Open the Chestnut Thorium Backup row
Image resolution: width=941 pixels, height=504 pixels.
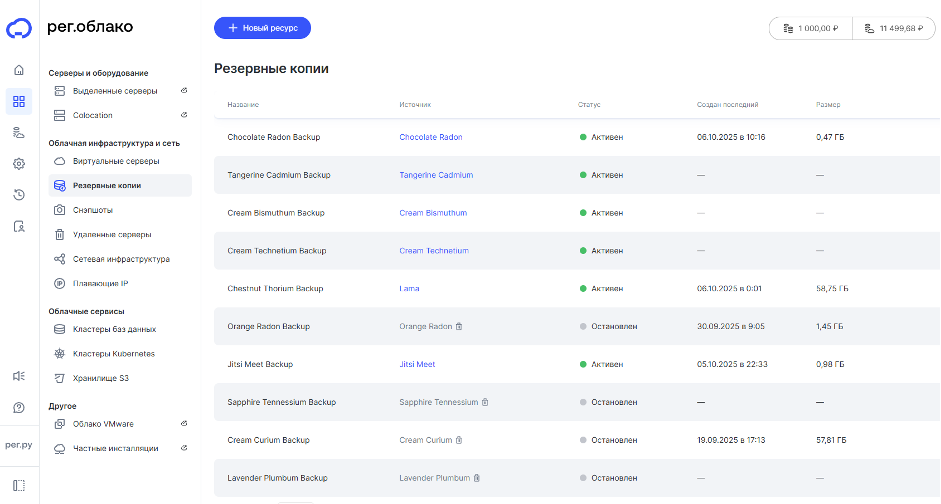pyautogui.click(x=275, y=289)
